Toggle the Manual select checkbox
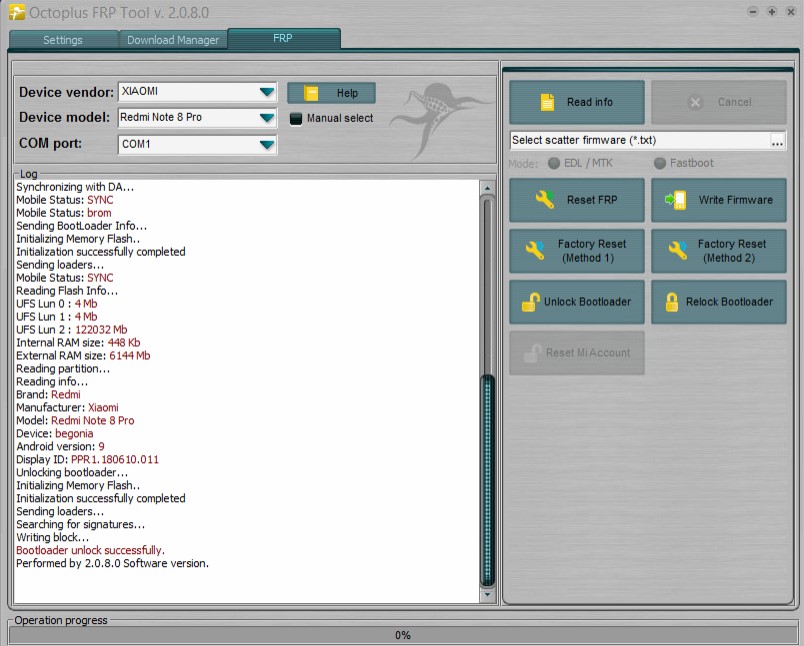Viewport: 804px width, 646px height. point(296,118)
